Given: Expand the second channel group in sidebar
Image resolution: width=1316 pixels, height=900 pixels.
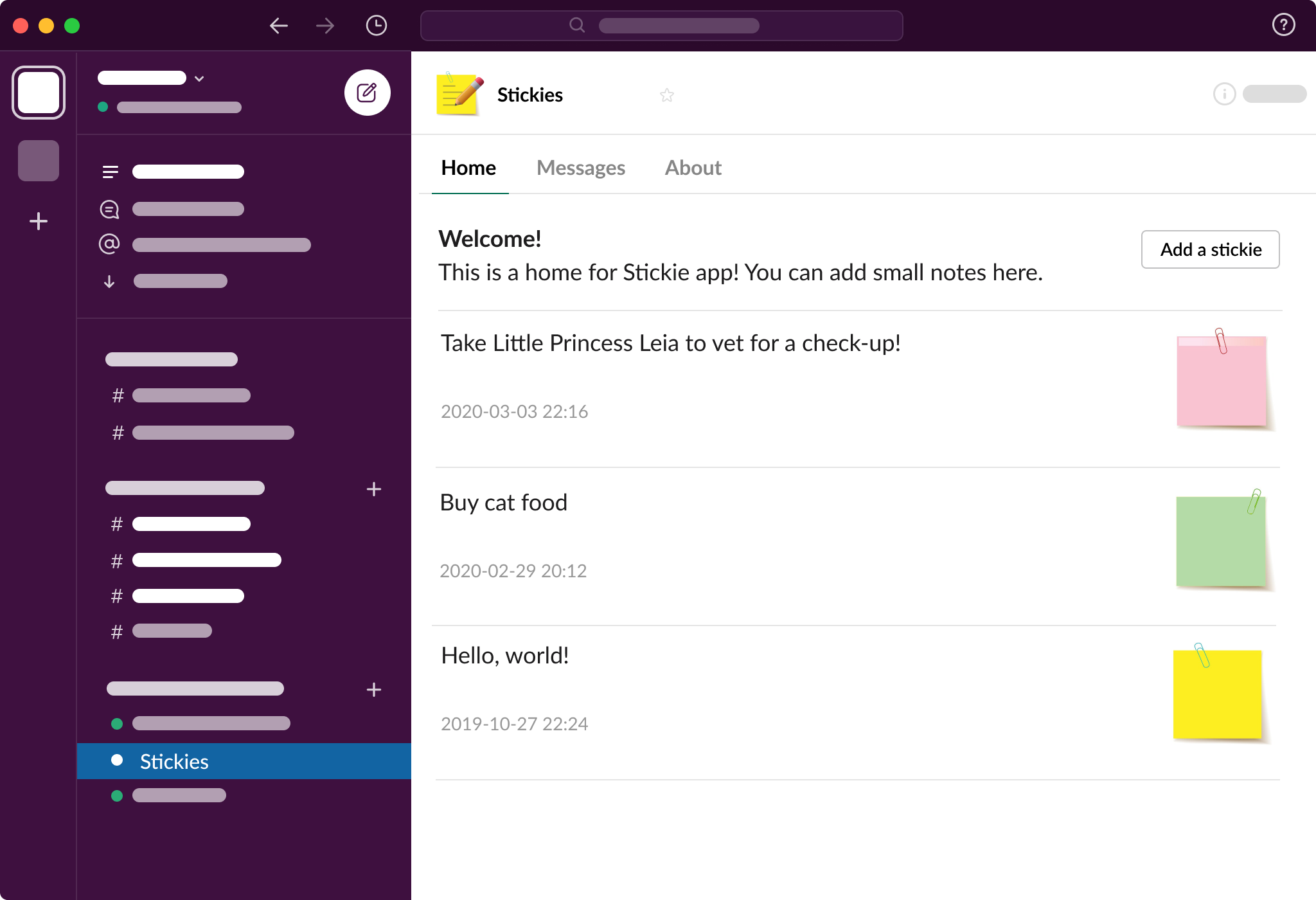Looking at the screenshot, I should pyautogui.click(x=186, y=489).
